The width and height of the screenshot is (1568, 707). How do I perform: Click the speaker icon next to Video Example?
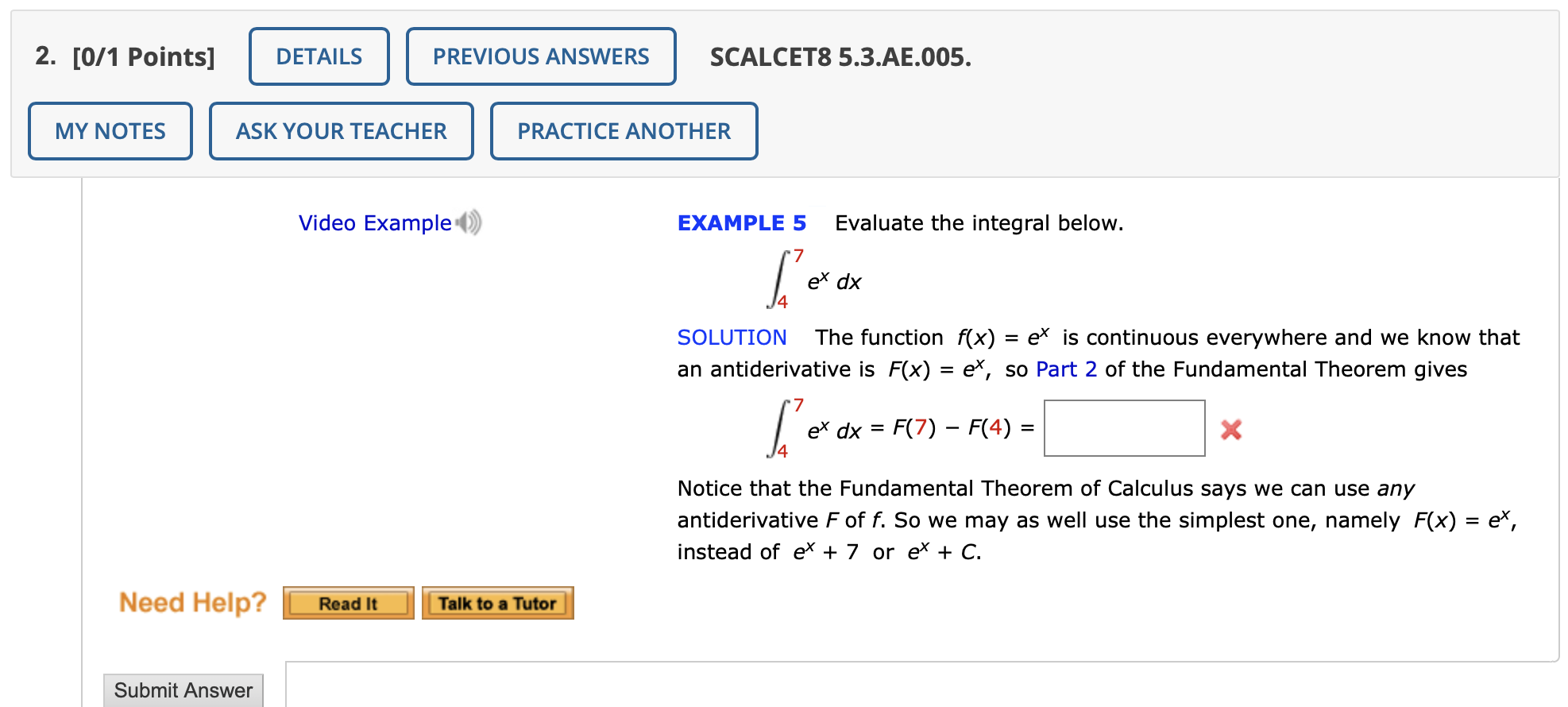click(467, 222)
